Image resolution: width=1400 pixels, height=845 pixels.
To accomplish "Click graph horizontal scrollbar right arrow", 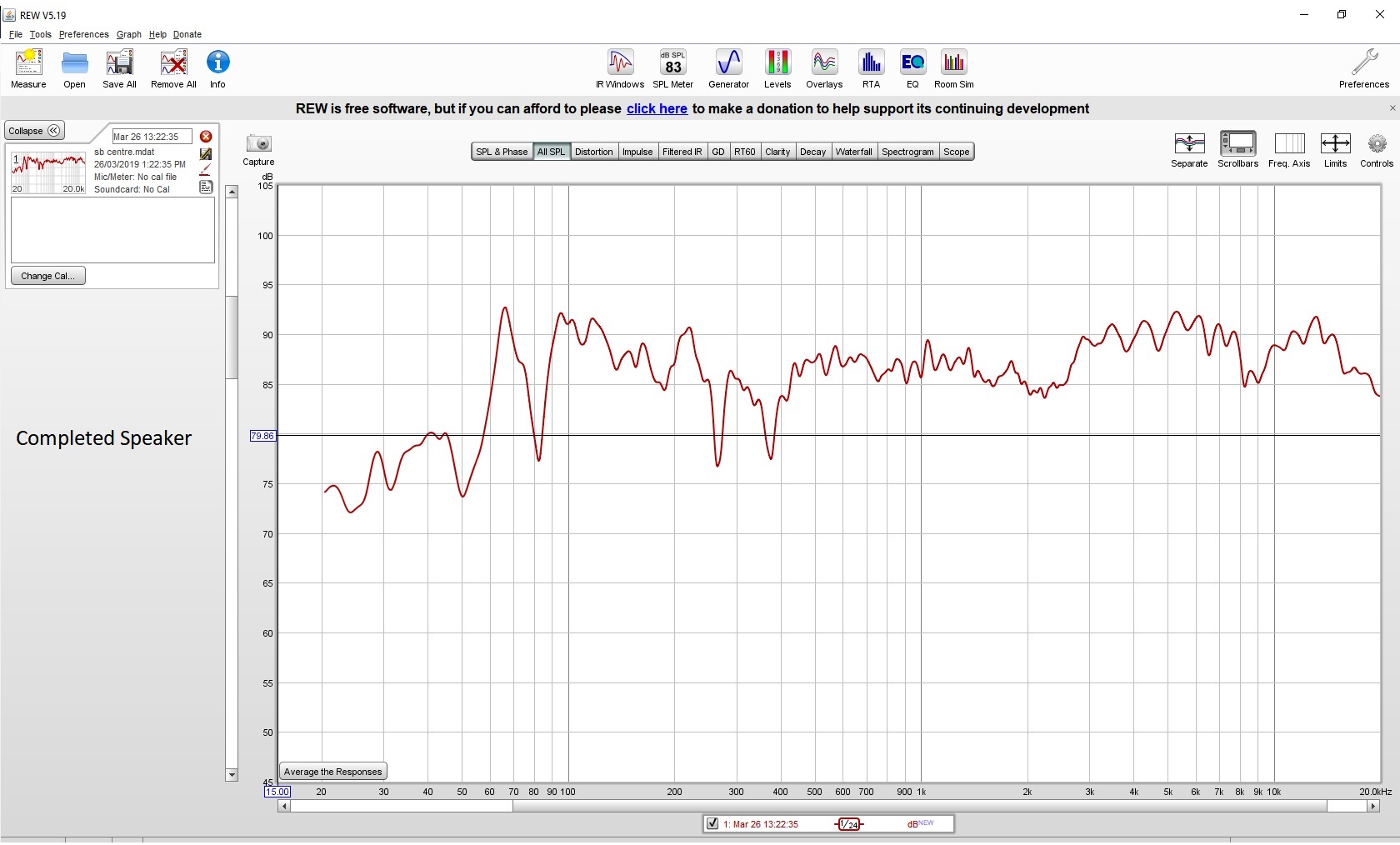I will point(1373,806).
